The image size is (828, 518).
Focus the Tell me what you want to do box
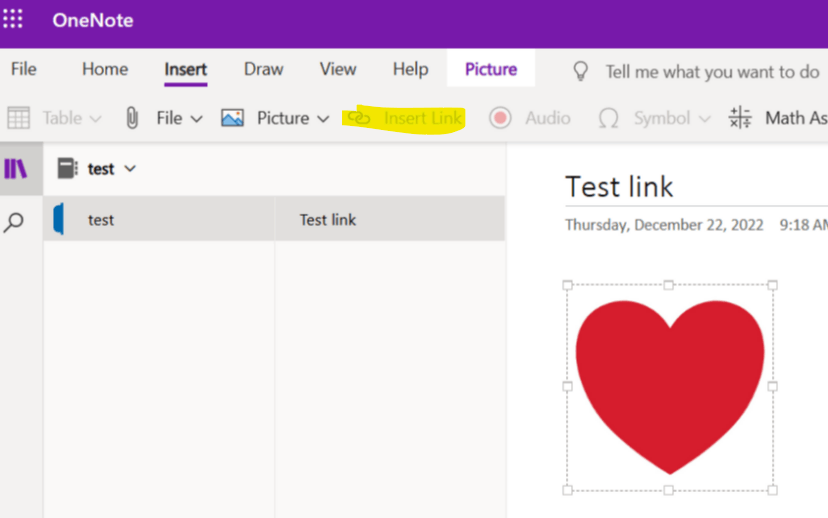[x=712, y=71]
